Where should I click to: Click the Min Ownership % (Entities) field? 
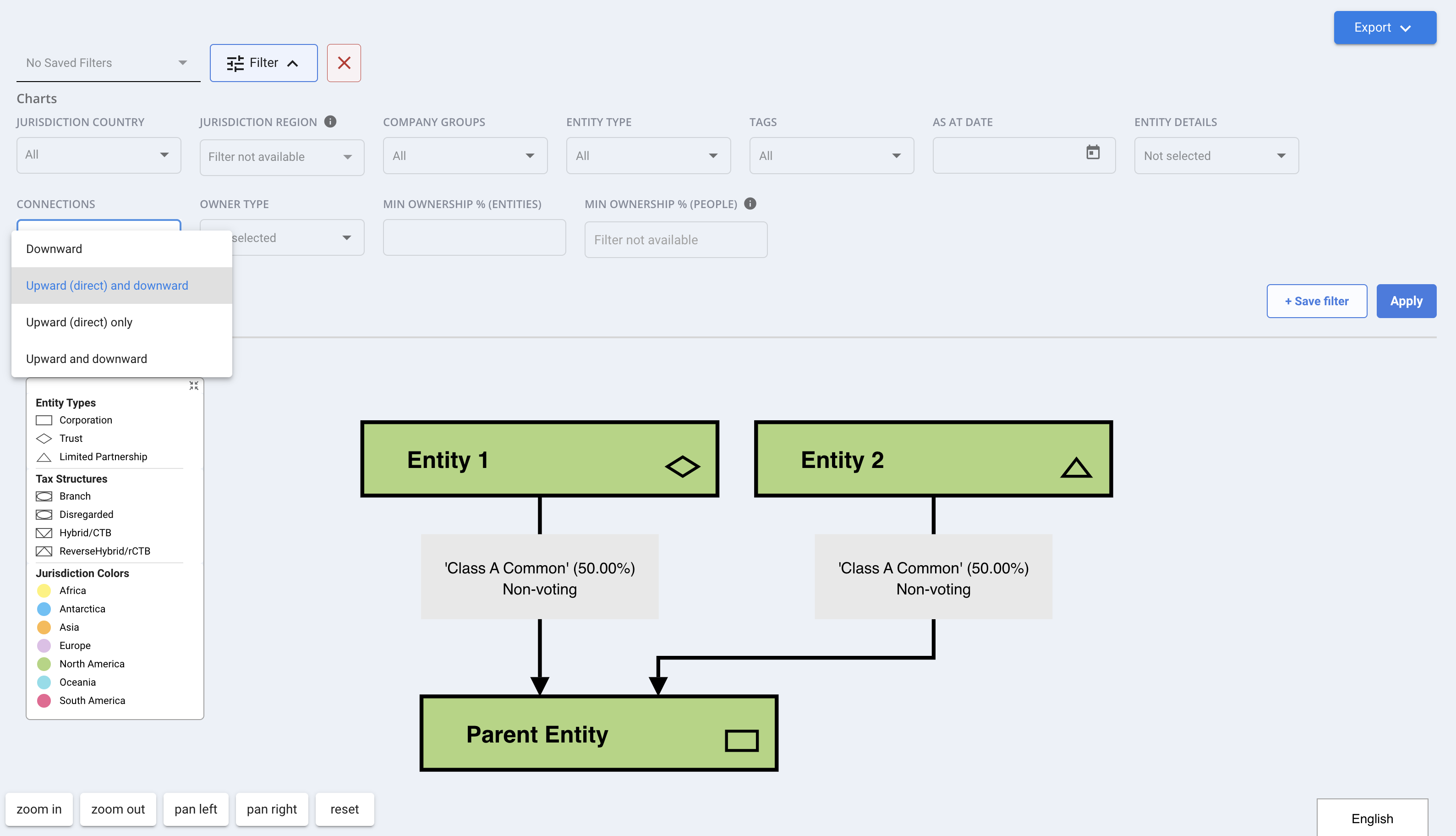[474, 238]
